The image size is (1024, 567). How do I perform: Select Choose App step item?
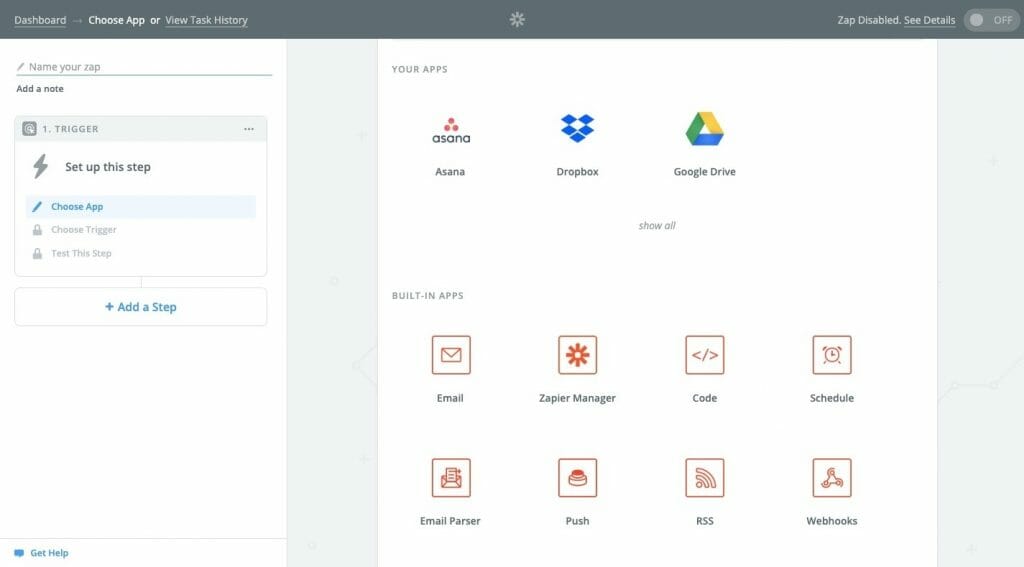point(140,206)
